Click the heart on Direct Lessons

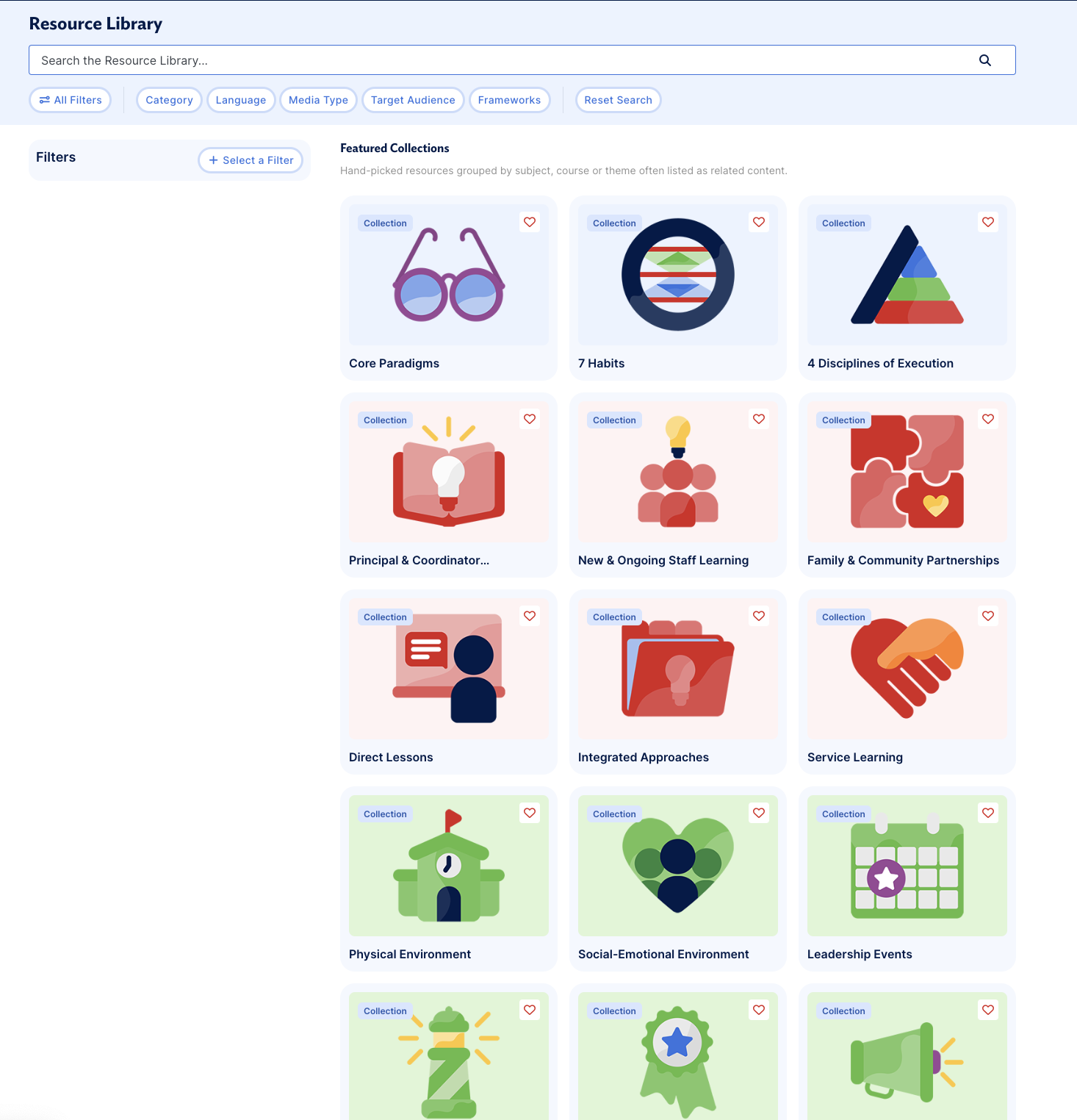[x=529, y=616]
